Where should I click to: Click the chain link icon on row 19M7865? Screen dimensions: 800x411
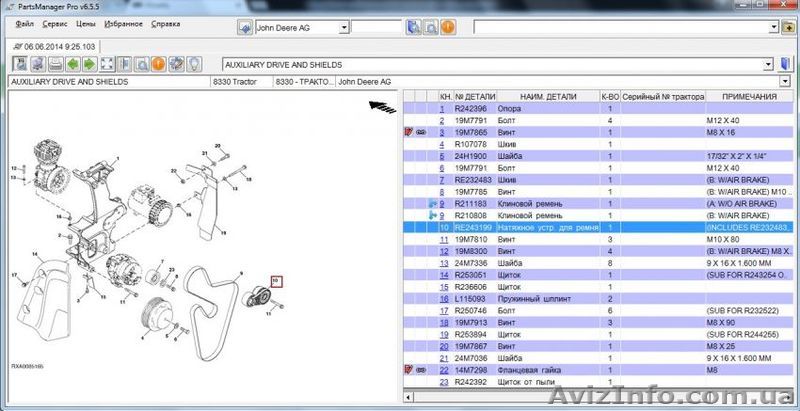[x=420, y=132]
